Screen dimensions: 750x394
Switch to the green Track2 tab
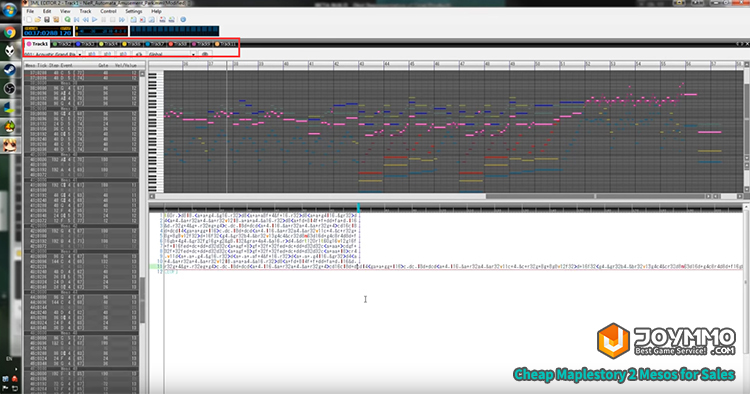click(x=62, y=44)
